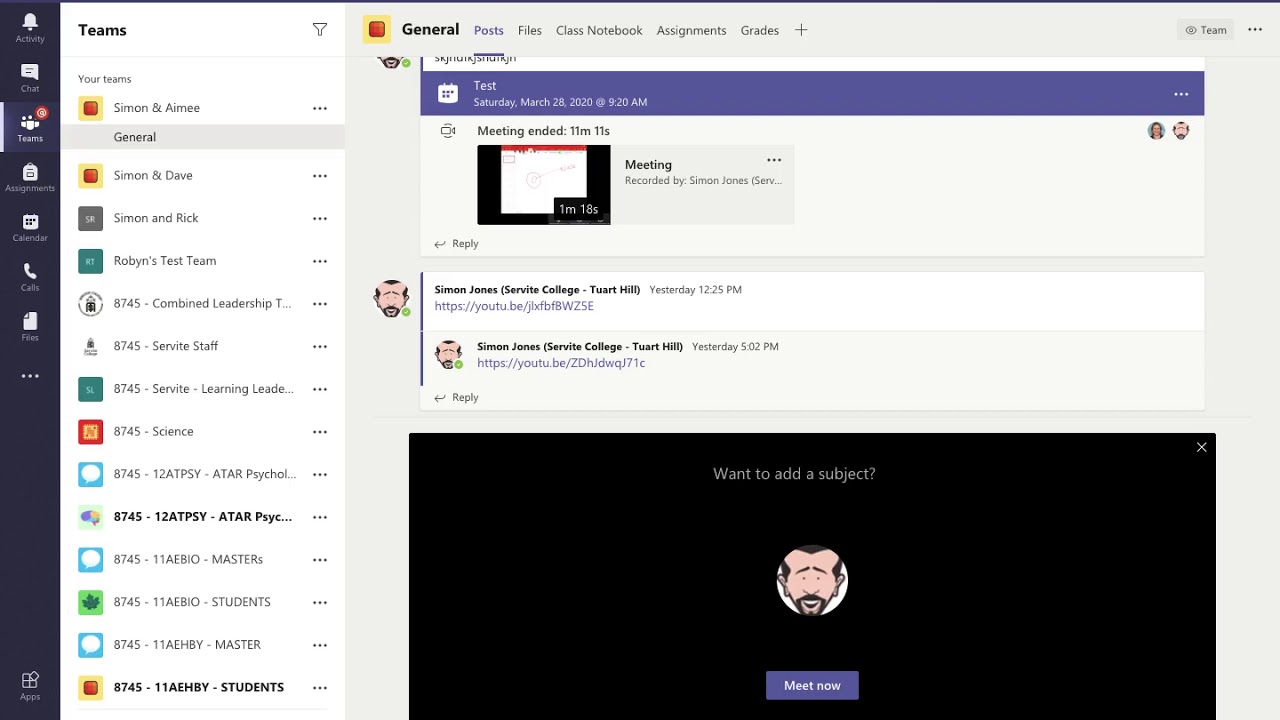Click the Simon & Aimee team icon
The height and width of the screenshot is (720, 1280).
(x=90, y=108)
